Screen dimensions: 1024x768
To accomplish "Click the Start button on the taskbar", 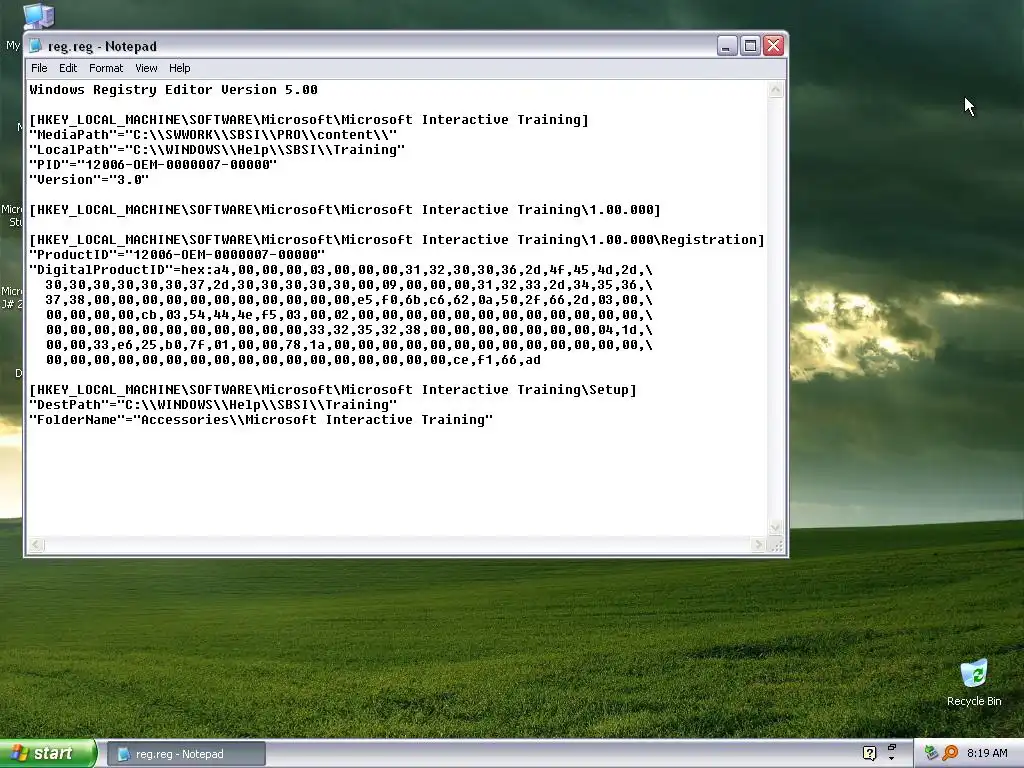I will point(48,754).
